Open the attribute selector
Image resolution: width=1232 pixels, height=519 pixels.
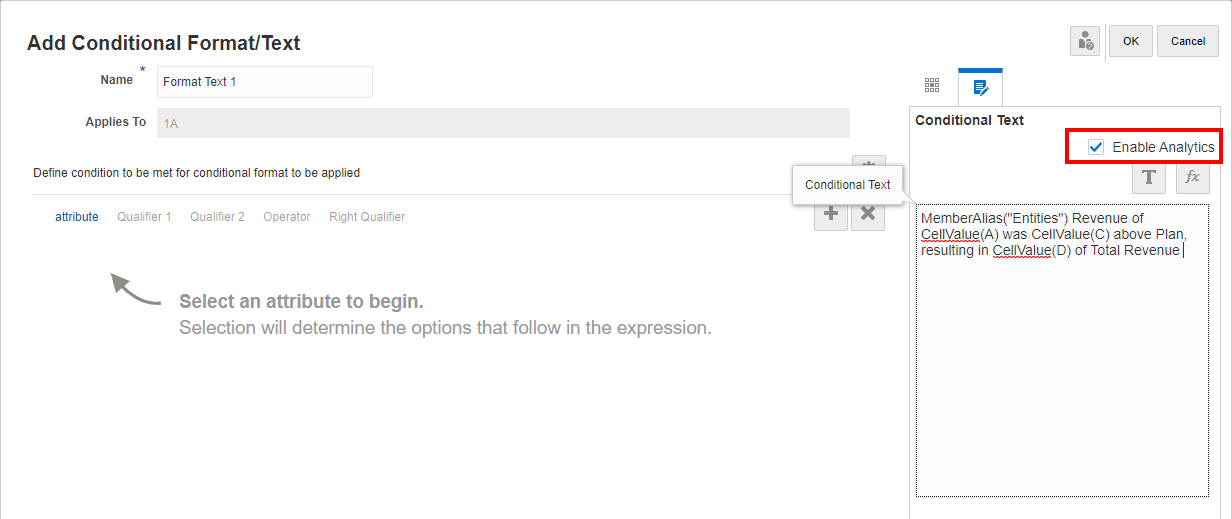click(x=77, y=217)
